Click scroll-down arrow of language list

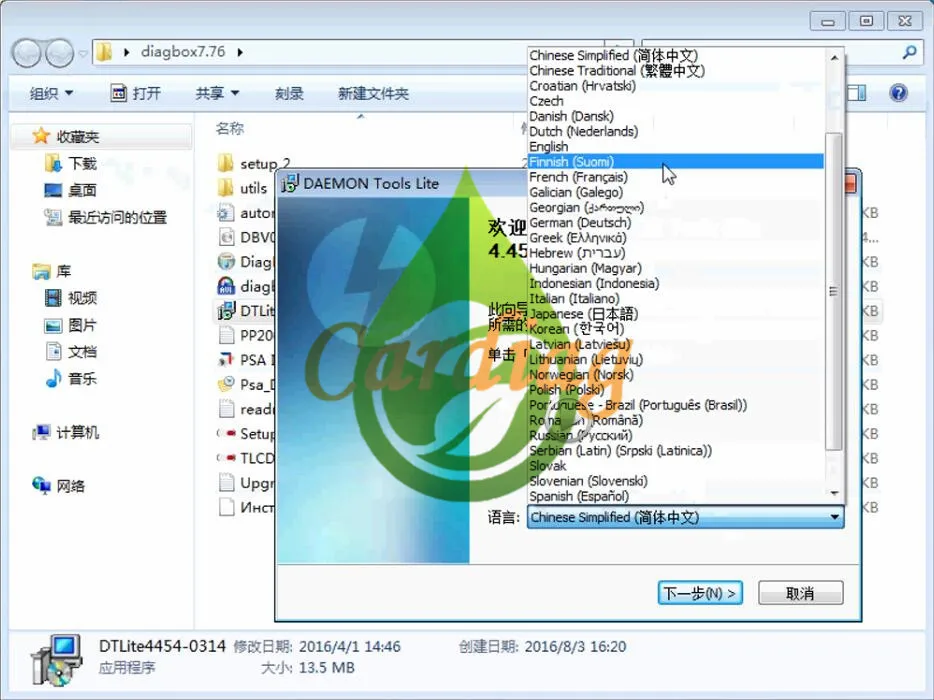click(835, 493)
